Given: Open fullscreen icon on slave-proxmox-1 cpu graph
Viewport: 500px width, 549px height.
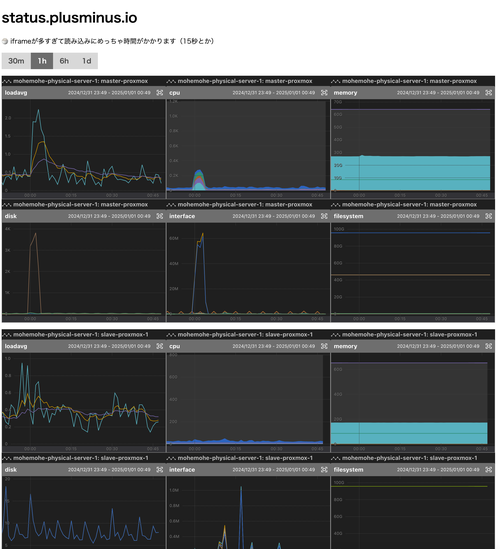Looking at the screenshot, I should coord(324,346).
